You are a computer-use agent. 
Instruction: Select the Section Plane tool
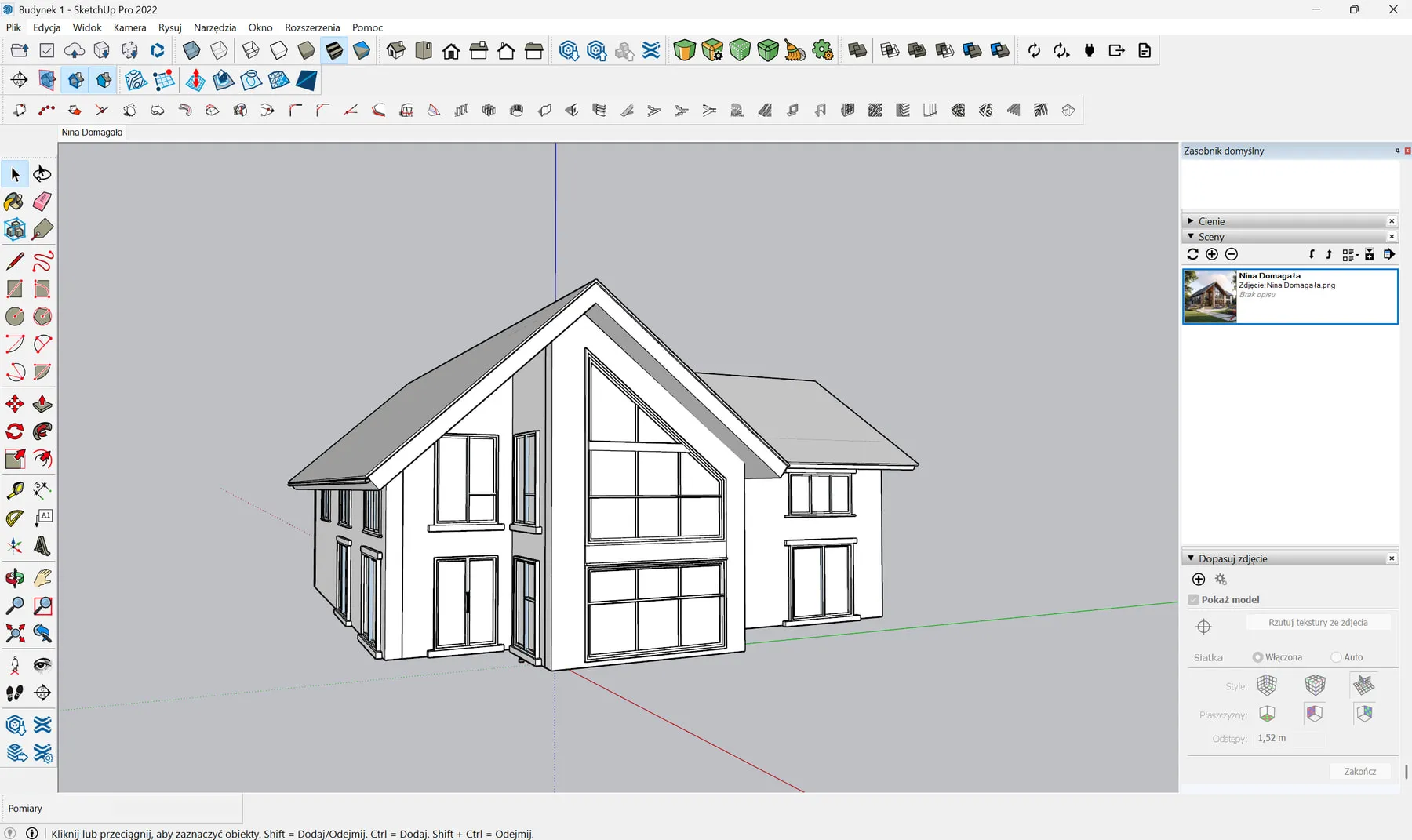[x=42, y=693]
